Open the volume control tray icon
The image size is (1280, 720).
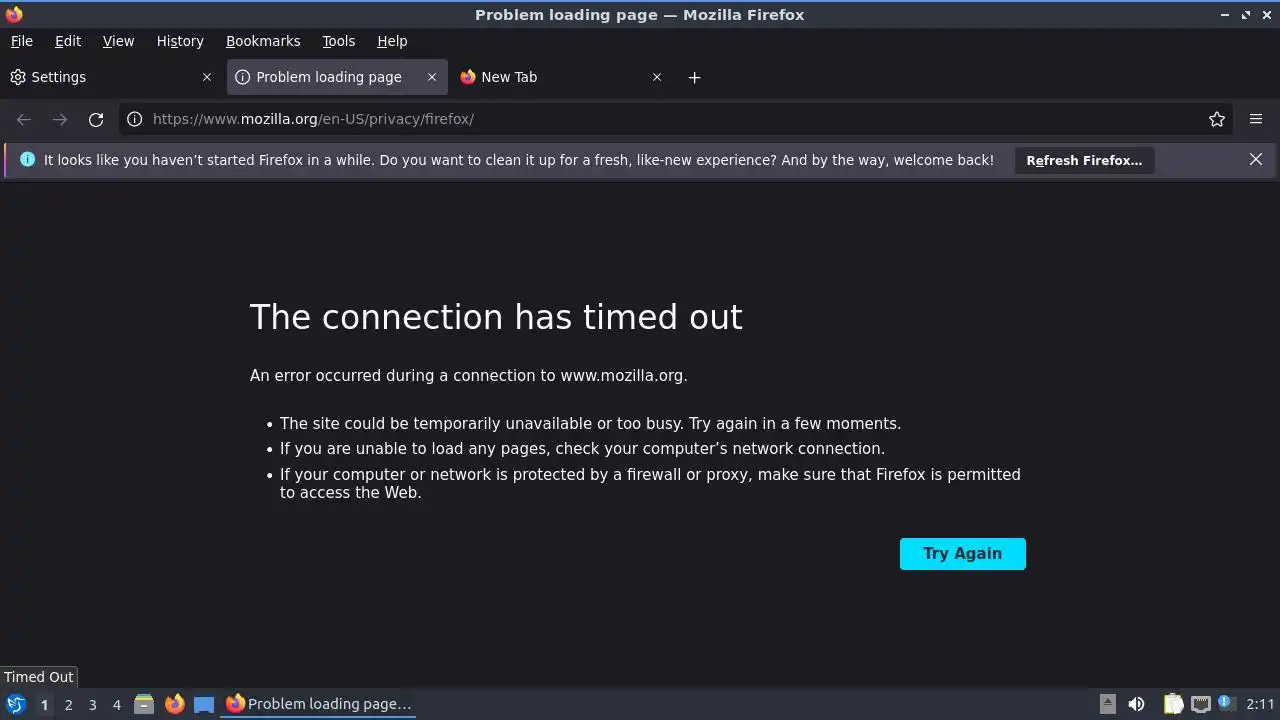[x=1136, y=704]
